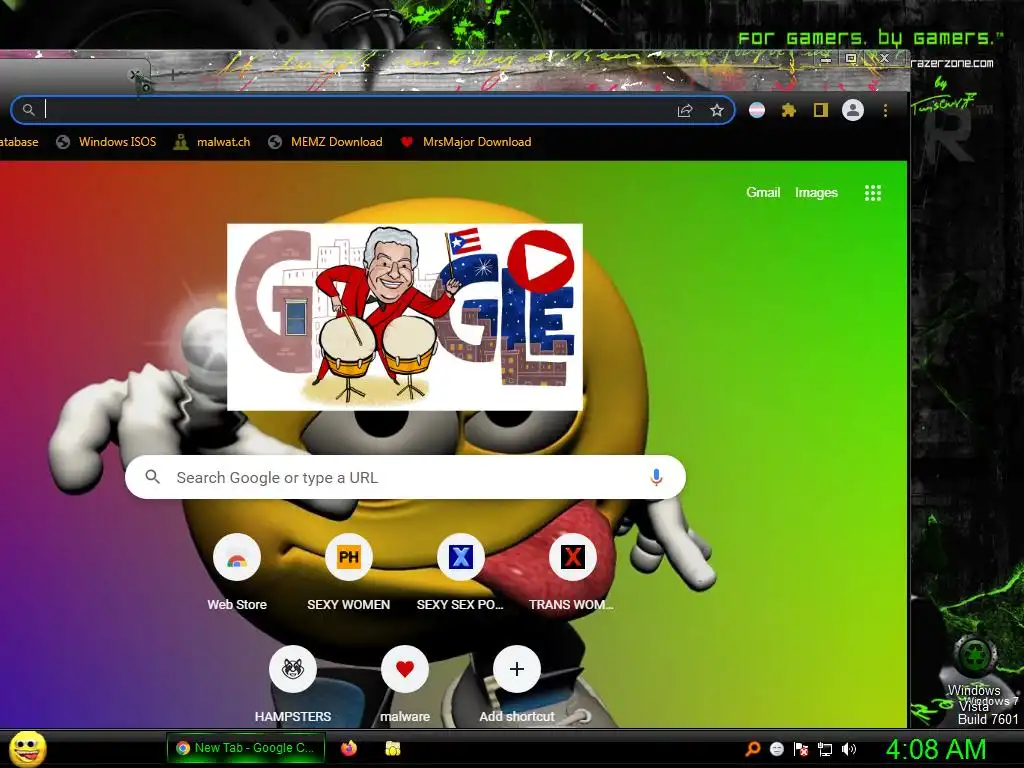Add a new tab with plus button
This screenshot has height=768, width=1024.
pyautogui.click(x=172, y=74)
